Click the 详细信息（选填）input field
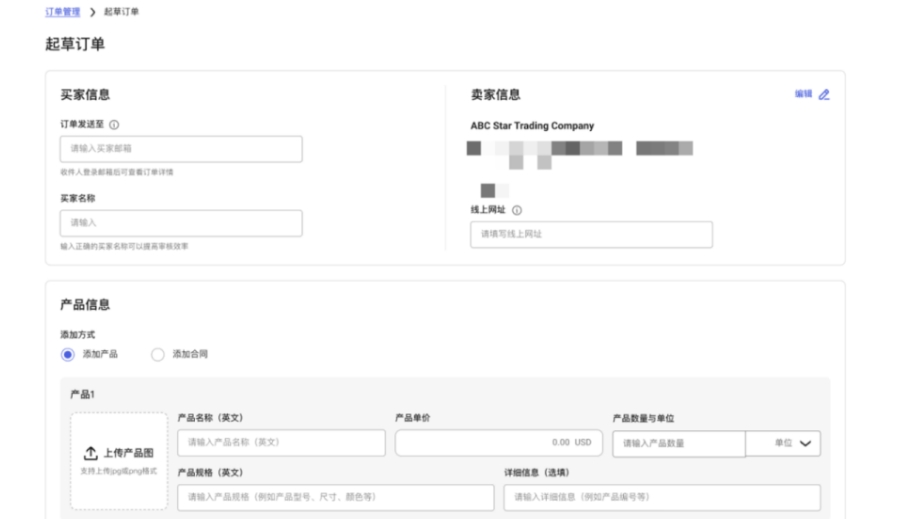907x519 pixels. click(x=662, y=497)
